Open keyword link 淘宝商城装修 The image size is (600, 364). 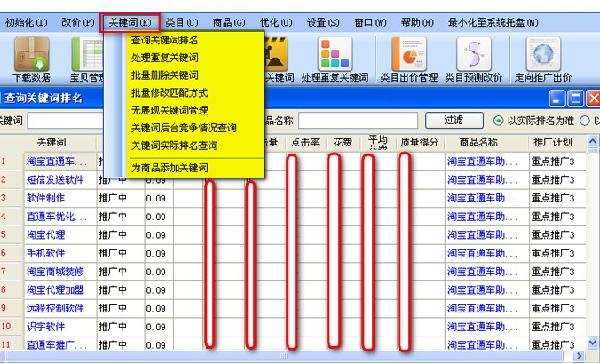tap(55, 271)
